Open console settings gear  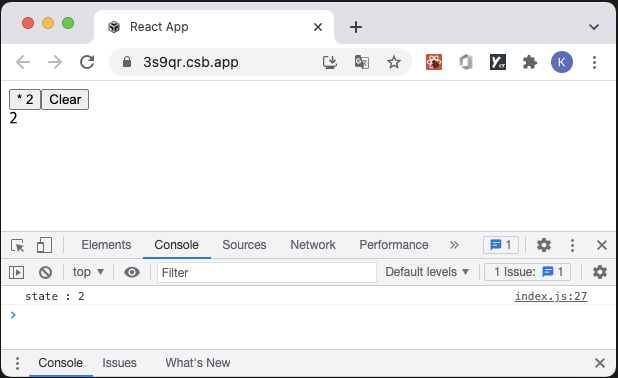tap(599, 272)
